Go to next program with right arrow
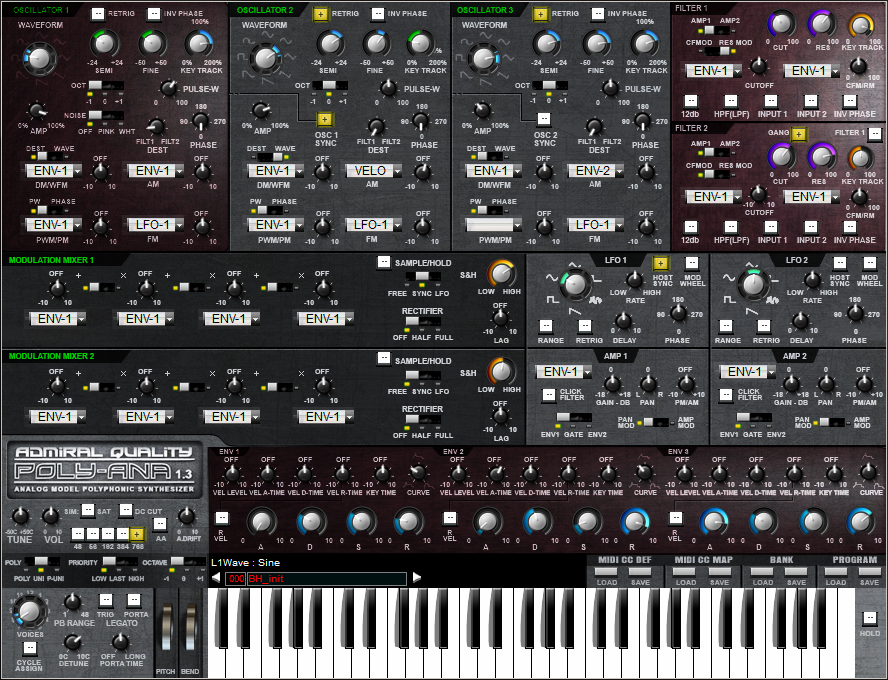Image resolution: width=888 pixels, height=680 pixels. (x=417, y=578)
